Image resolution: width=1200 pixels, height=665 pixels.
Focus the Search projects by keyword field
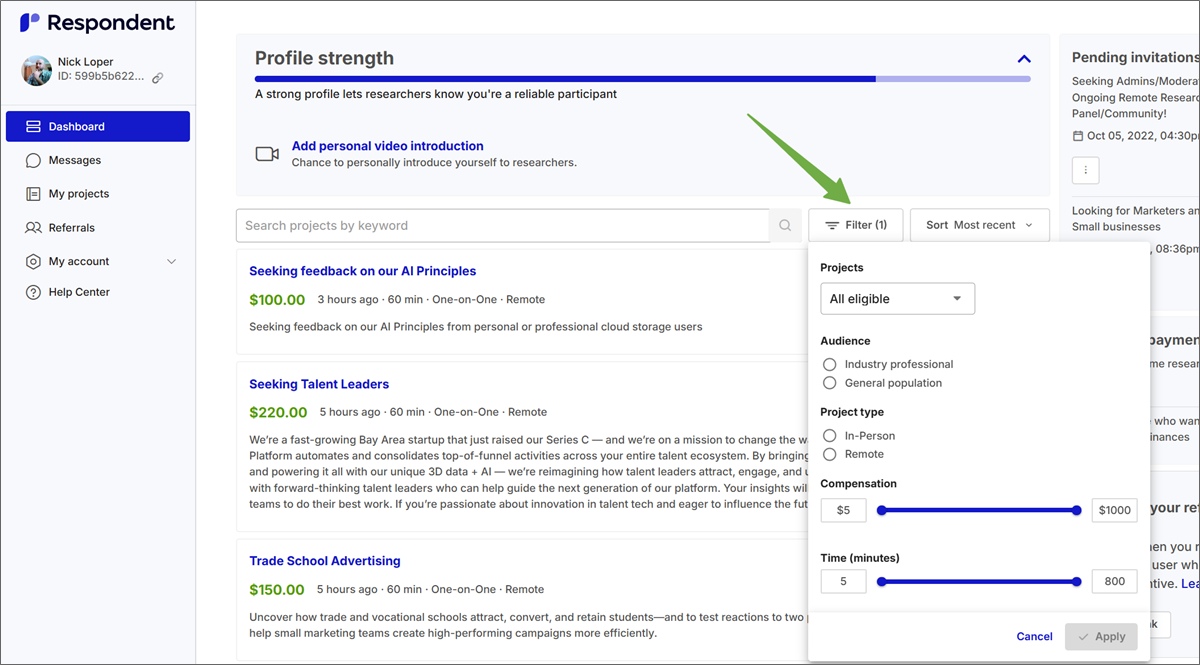point(502,225)
